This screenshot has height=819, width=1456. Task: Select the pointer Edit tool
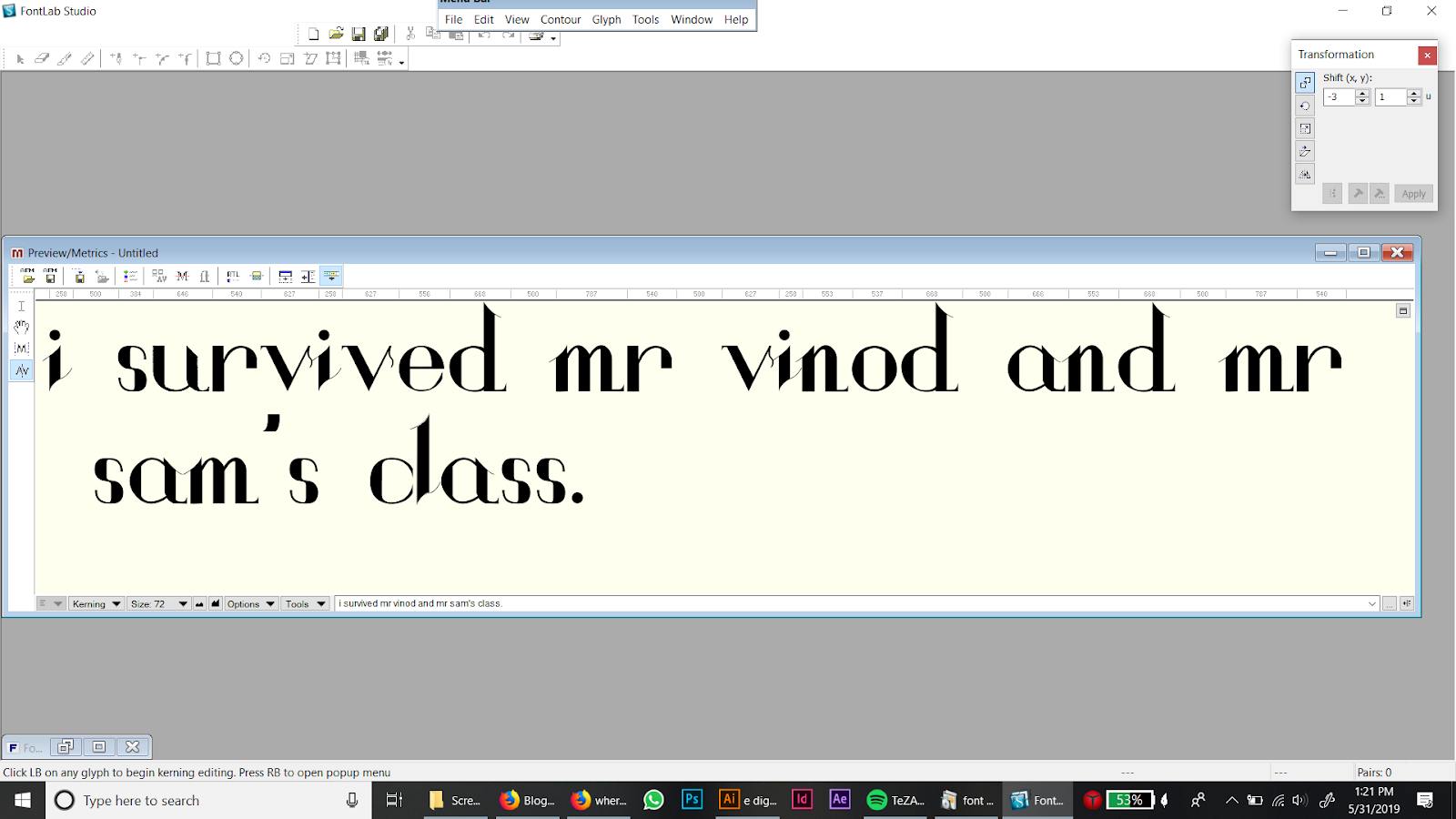[x=20, y=59]
